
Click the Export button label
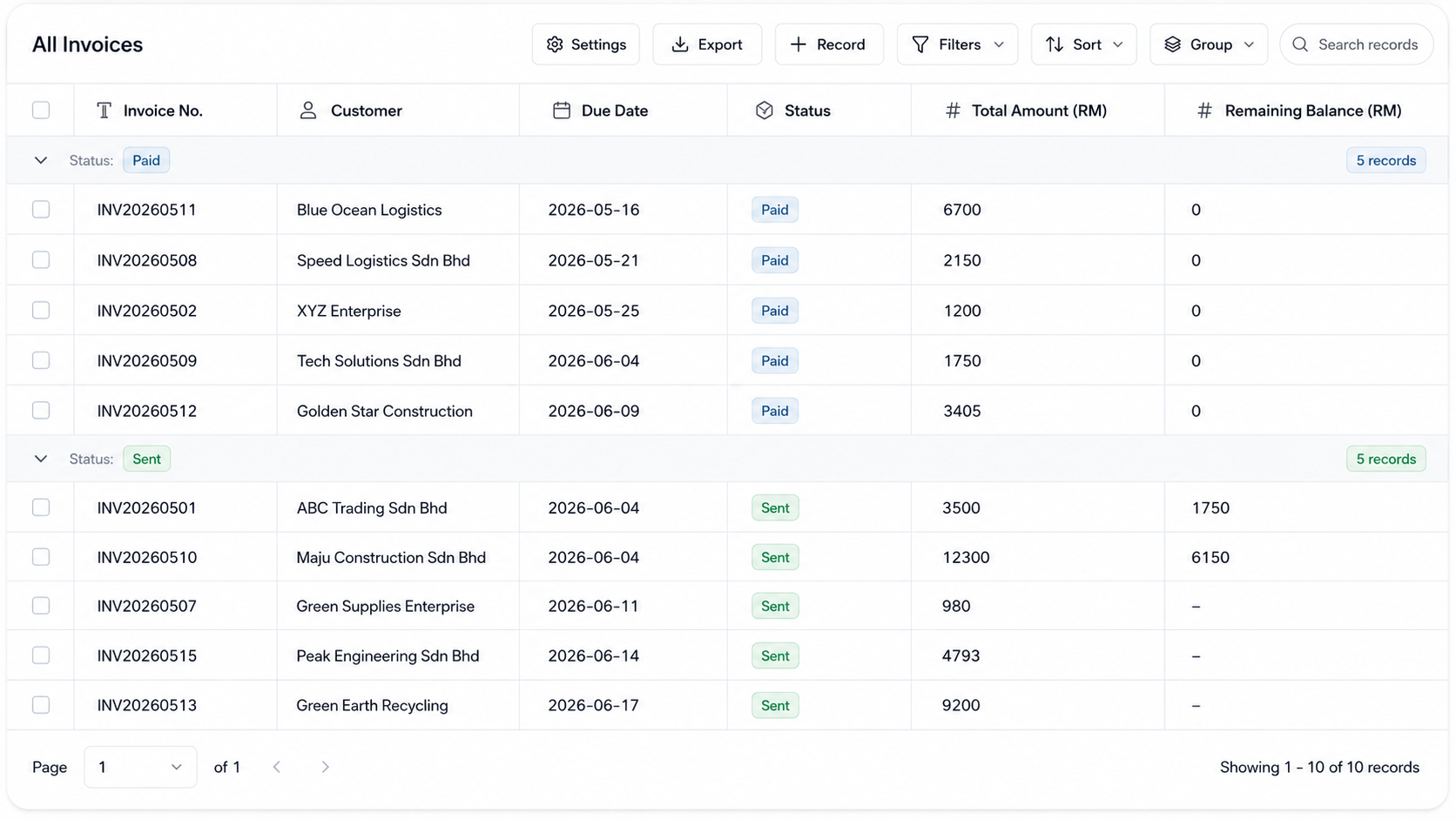click(720, 44)
